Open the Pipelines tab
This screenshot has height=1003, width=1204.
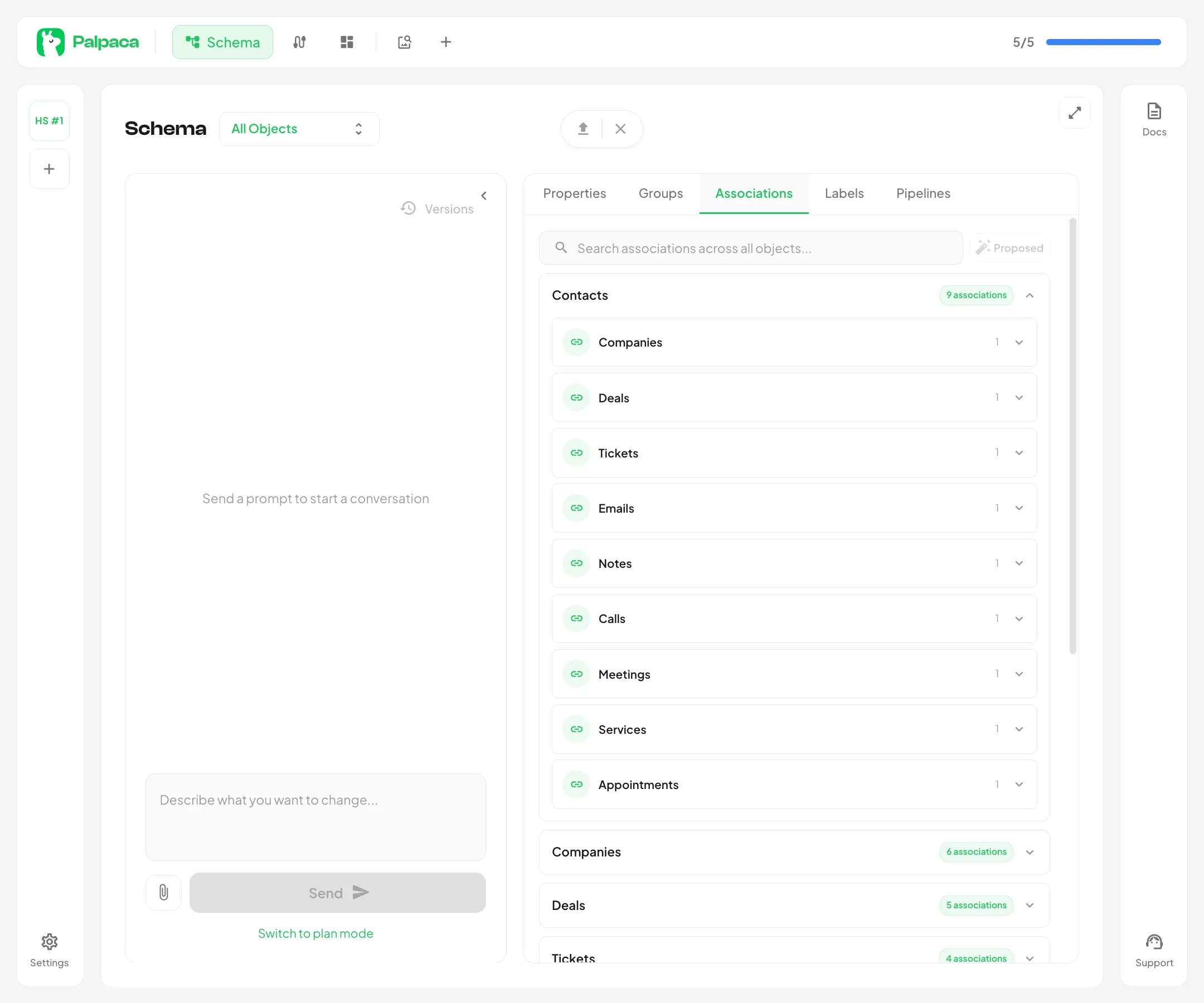tap(923, 194)
